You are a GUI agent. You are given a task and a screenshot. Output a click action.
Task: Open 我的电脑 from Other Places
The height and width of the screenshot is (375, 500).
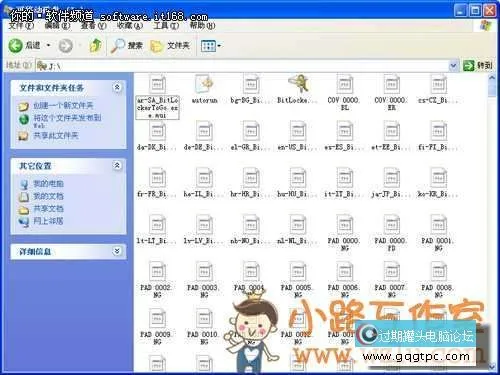[x=48, y=184]
